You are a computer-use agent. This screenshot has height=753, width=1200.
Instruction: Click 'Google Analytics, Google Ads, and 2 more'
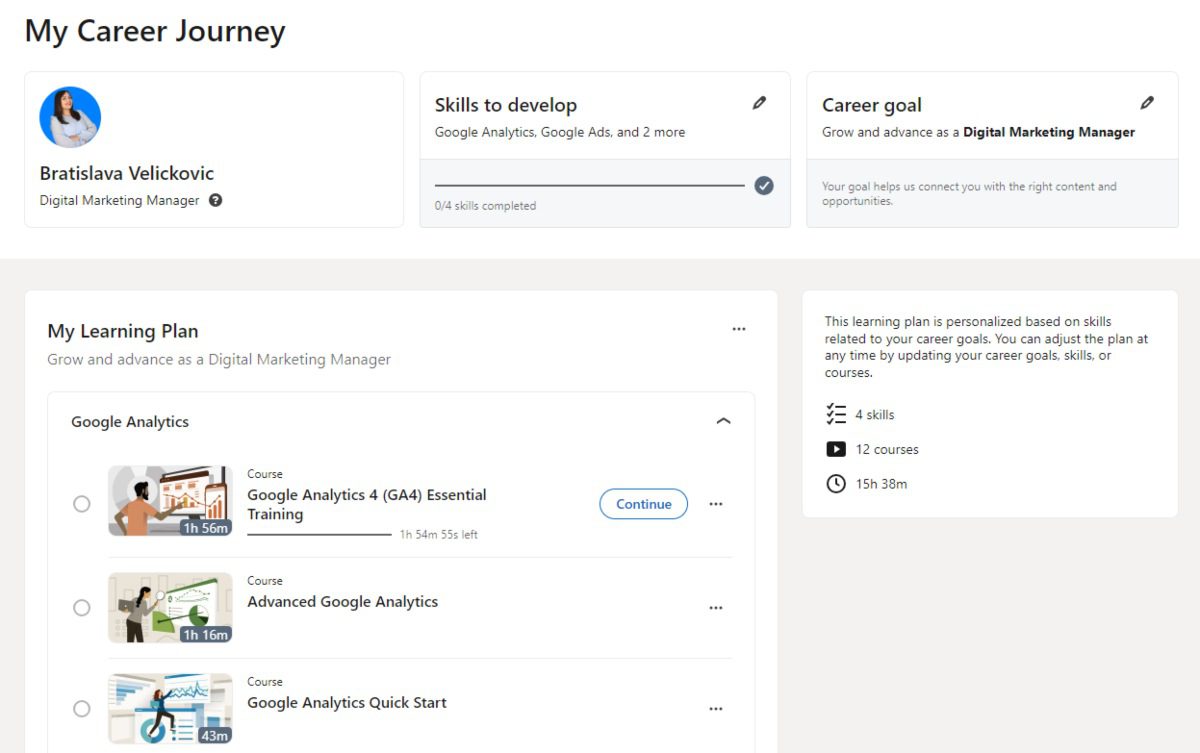pyautogui.click(x=560, y=132)
